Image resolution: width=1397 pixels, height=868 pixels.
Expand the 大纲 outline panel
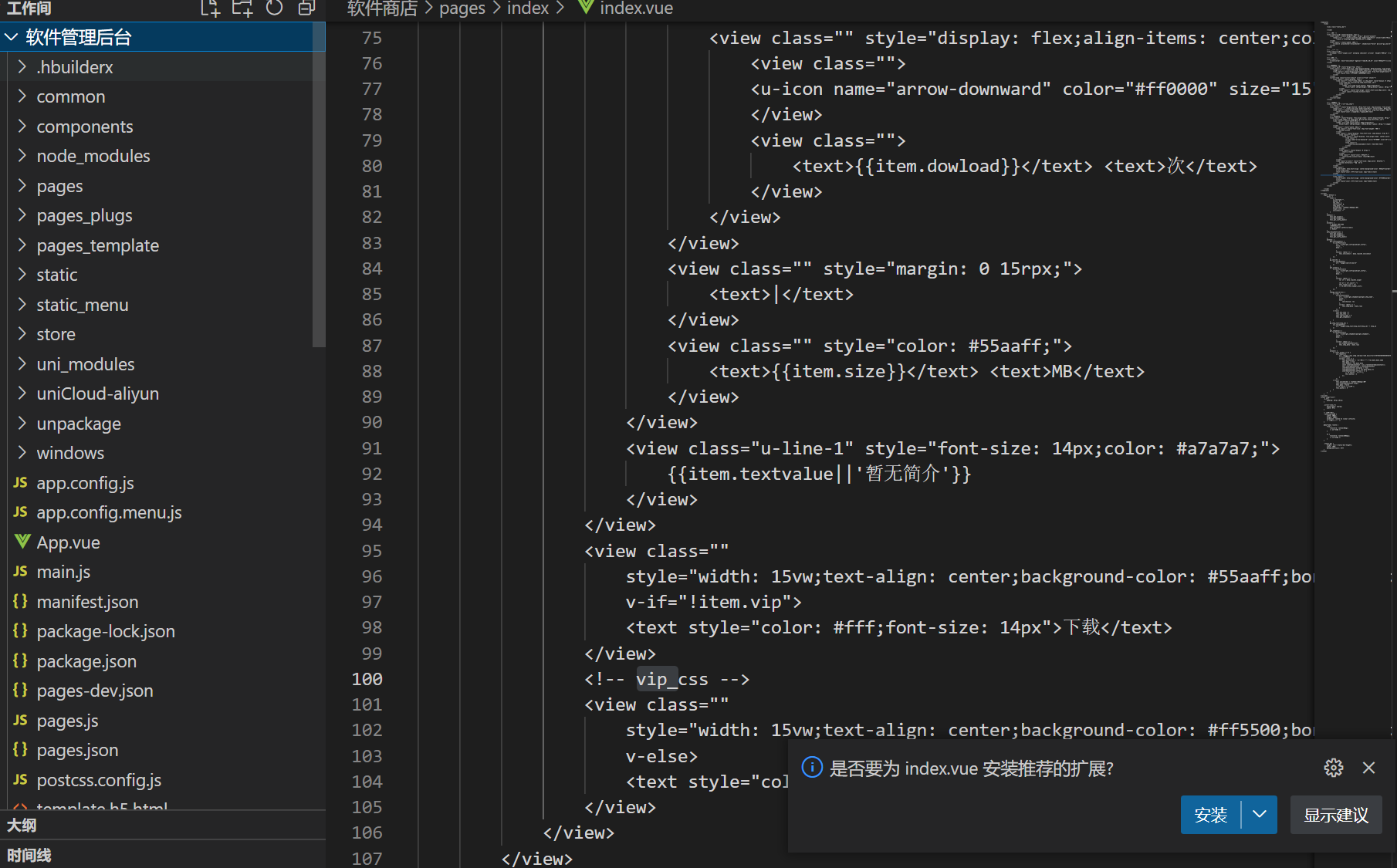click(x=162, y=826)
